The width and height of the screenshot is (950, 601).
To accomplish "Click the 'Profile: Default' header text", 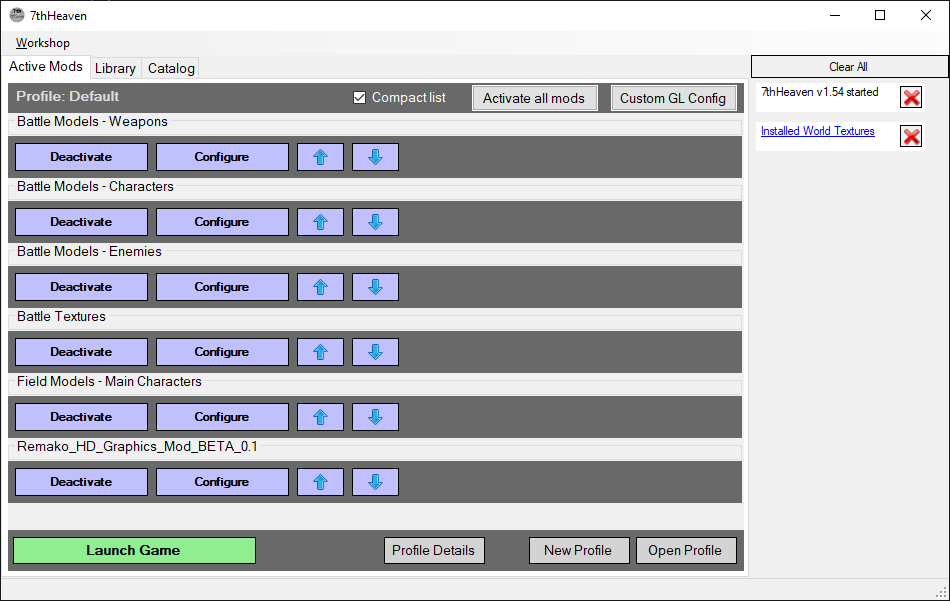I will (x=67, y=96).
